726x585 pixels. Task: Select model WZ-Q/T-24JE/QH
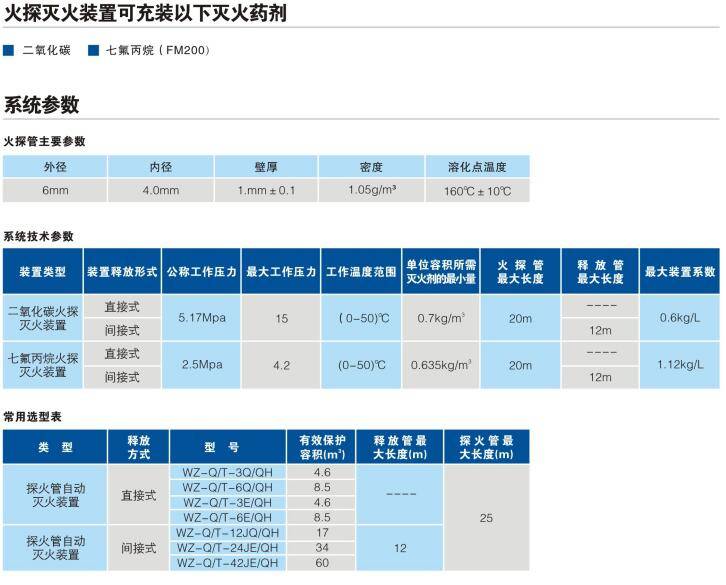click(228, 547)
